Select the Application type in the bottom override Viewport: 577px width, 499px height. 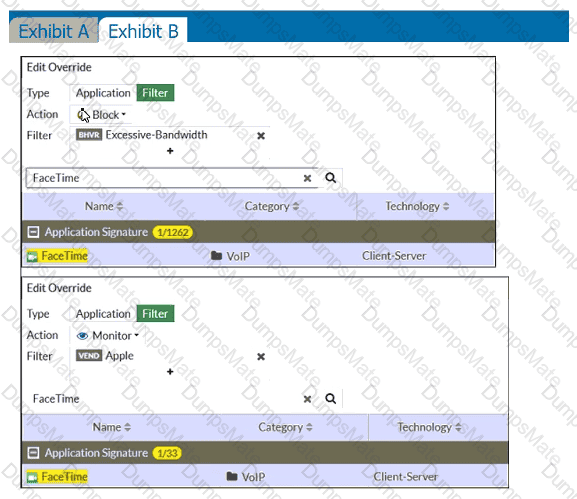[x=103, y=314]
